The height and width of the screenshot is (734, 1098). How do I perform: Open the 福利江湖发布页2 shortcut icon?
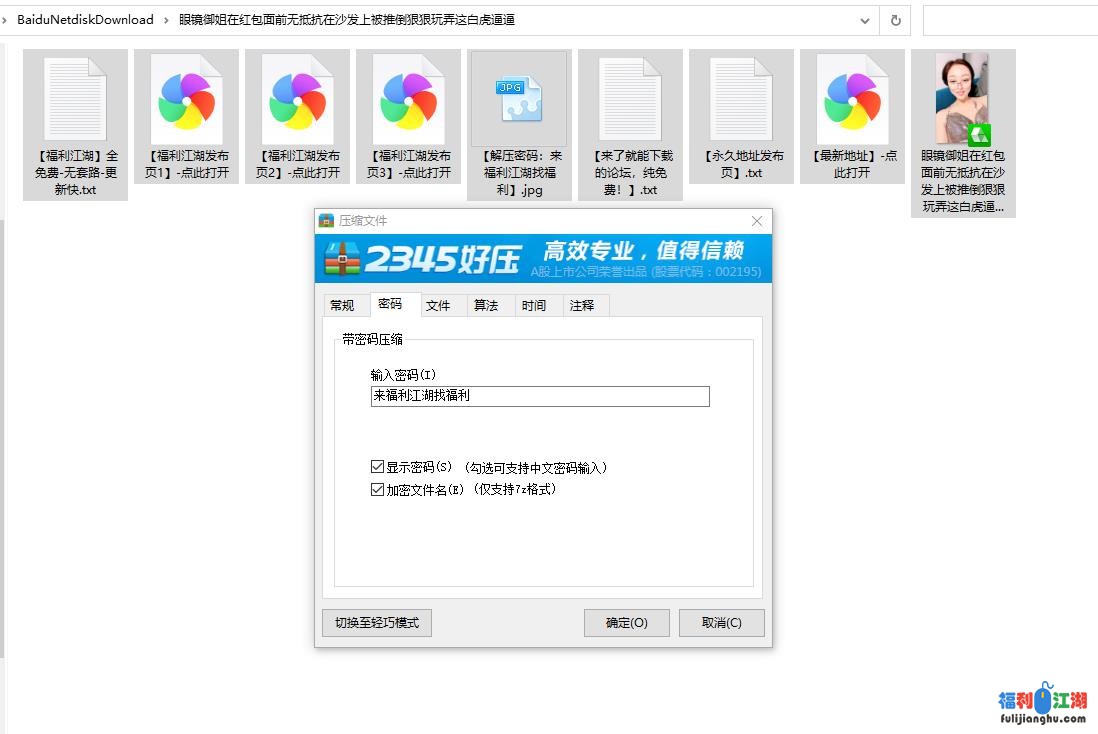tap(298, 100)
